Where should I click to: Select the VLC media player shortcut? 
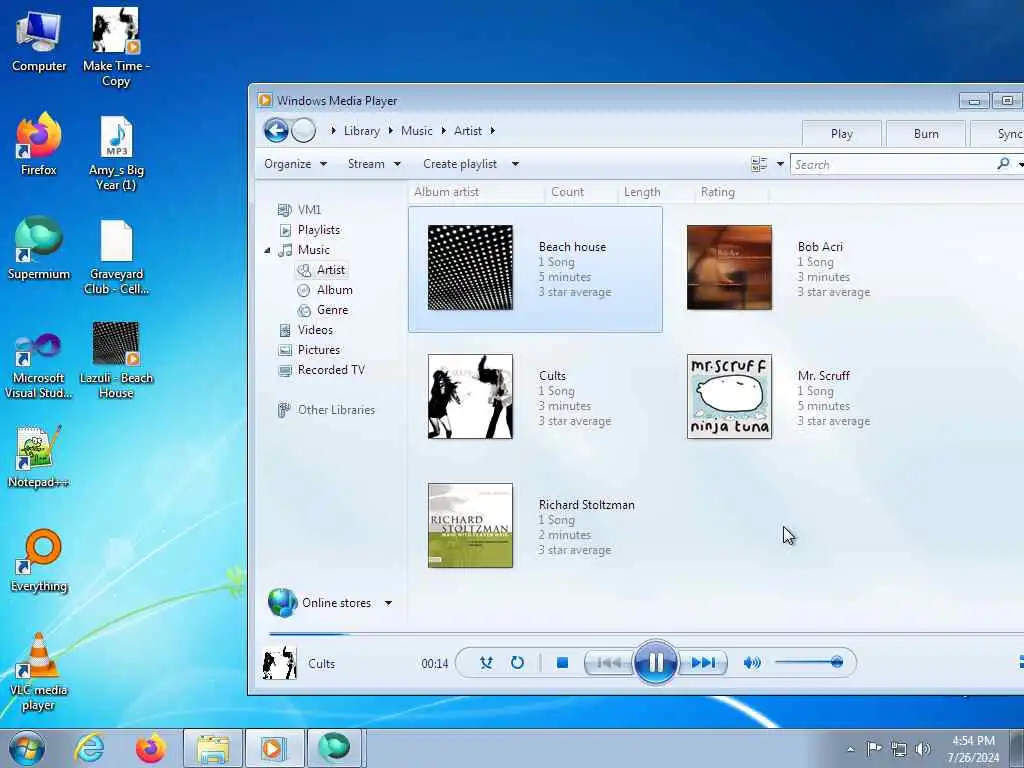tap(39, 673)
